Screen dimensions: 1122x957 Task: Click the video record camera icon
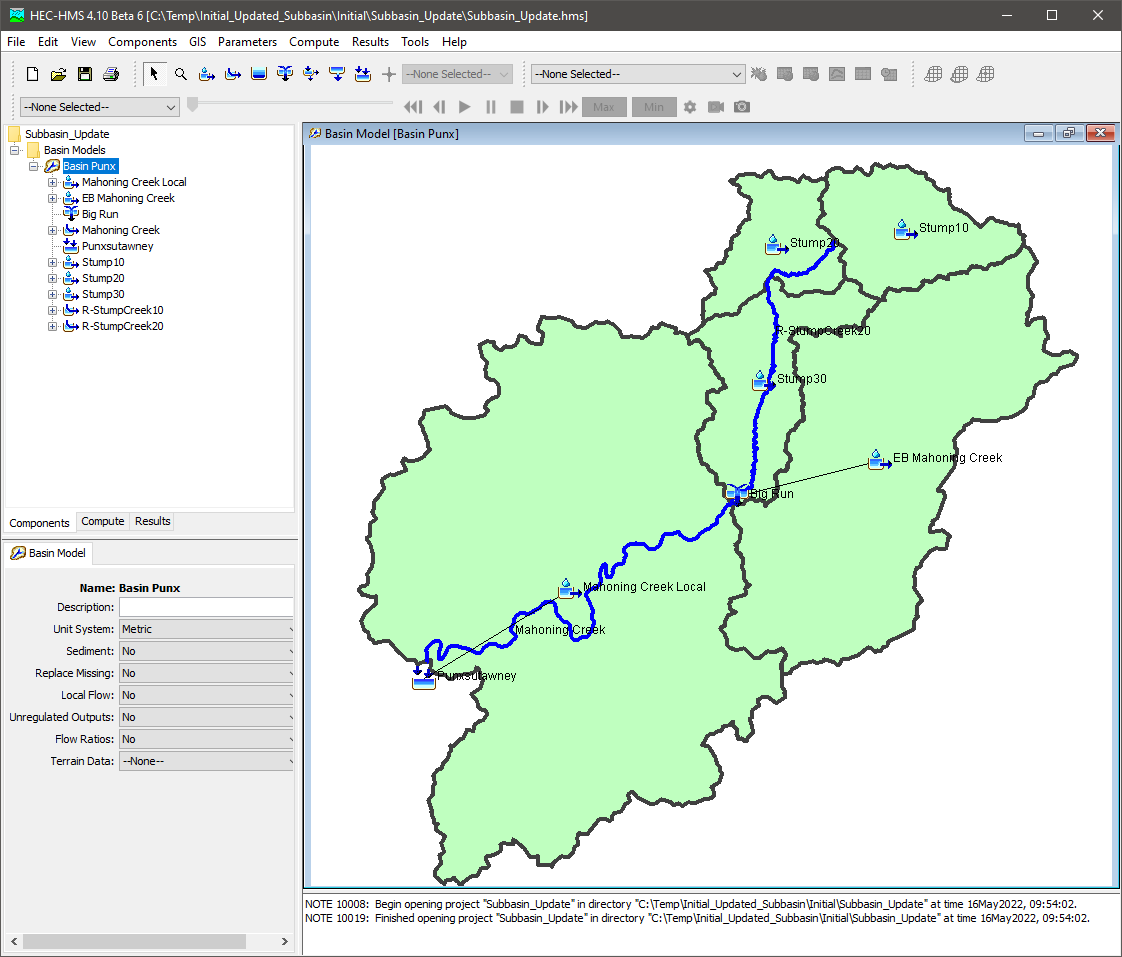tap(716, 107)
